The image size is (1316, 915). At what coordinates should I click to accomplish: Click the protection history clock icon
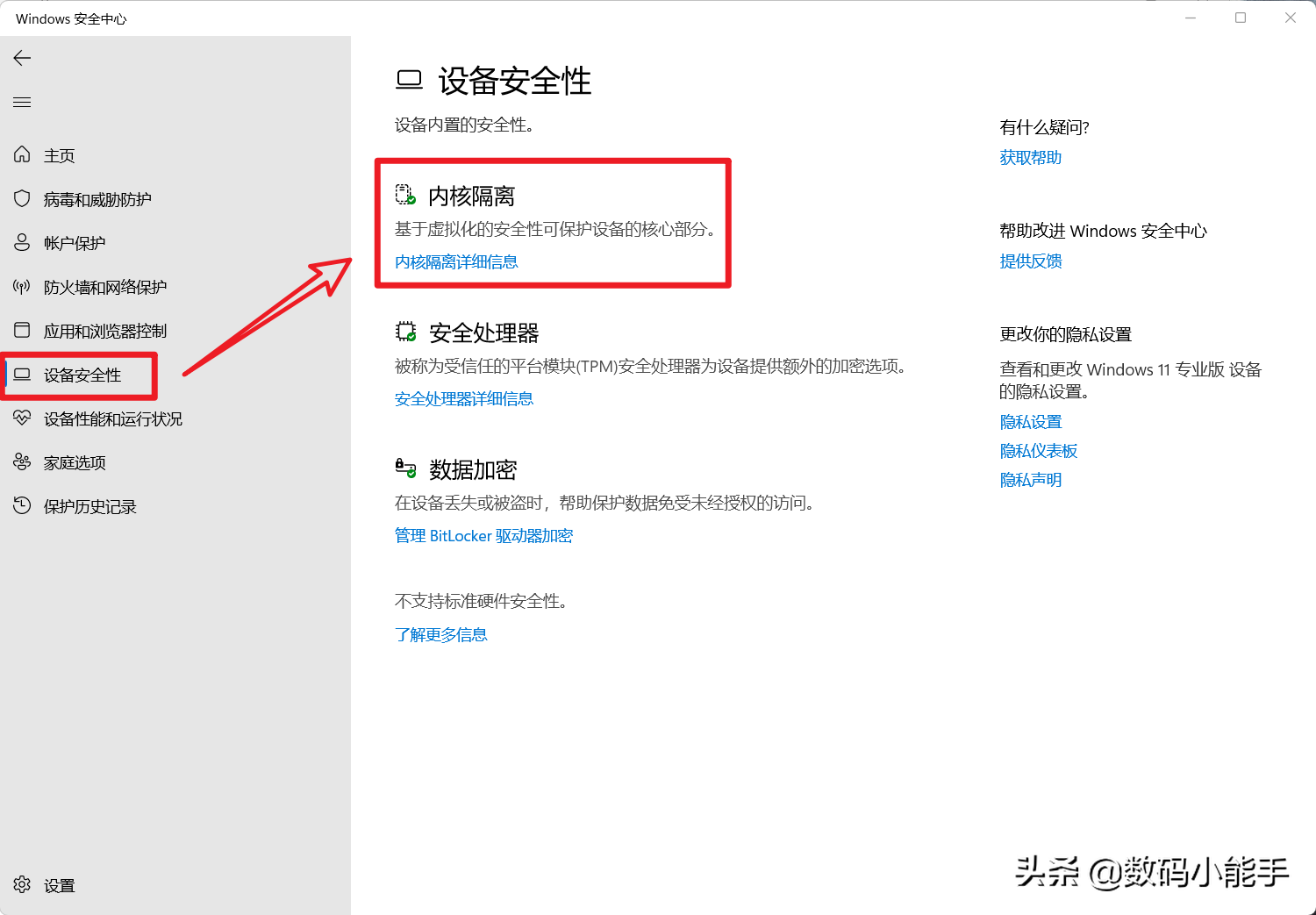(22, 505)
